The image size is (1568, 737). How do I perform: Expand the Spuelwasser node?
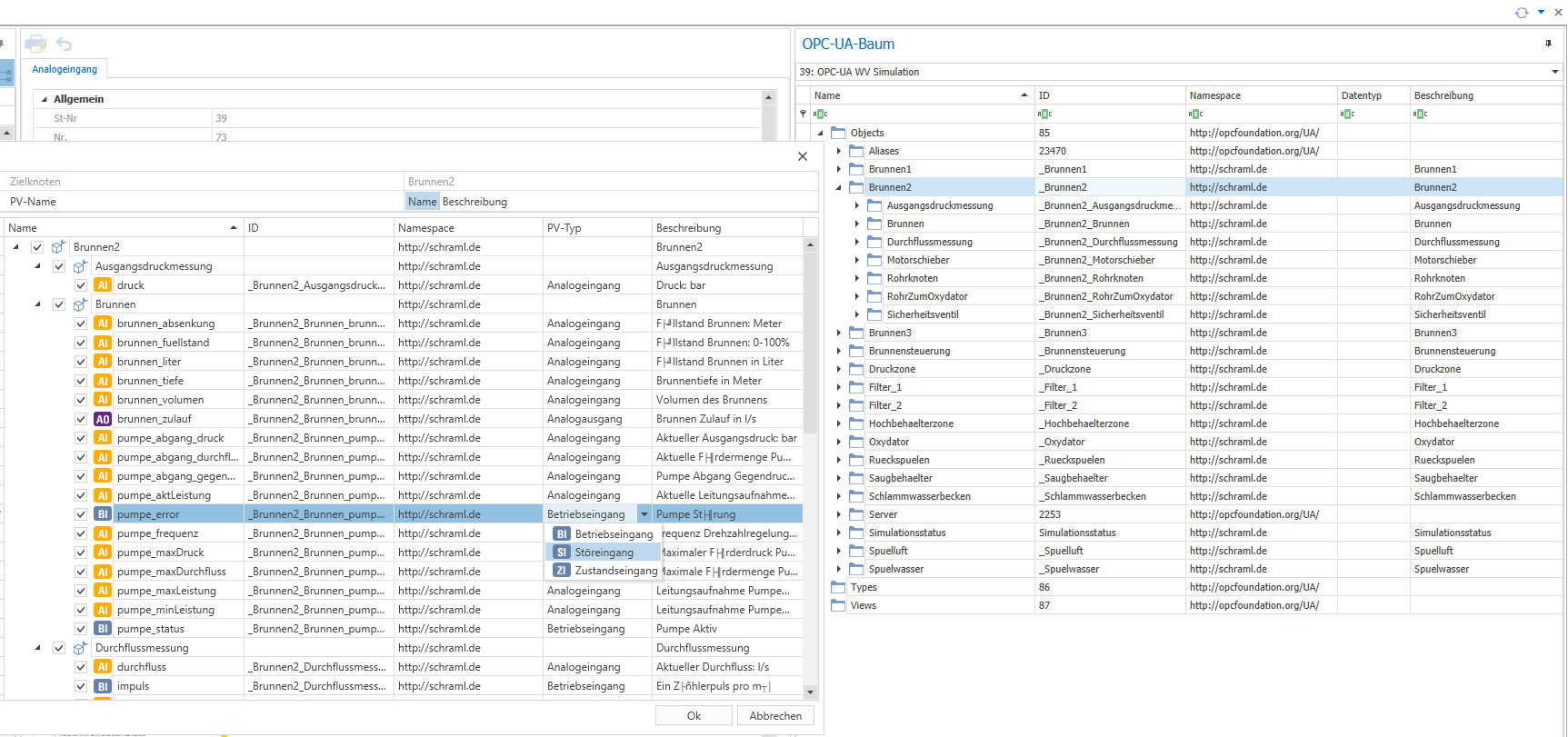pos(838,569)
